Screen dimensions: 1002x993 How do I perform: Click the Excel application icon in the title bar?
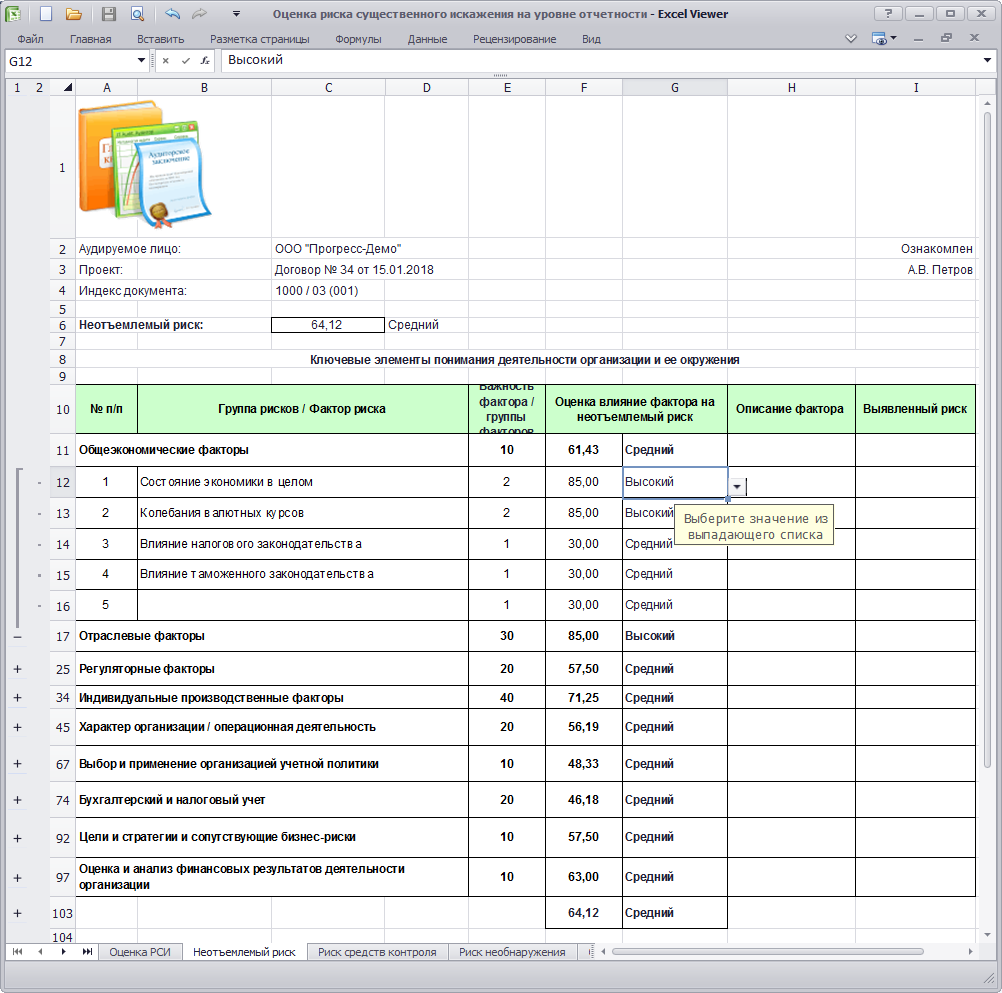click(x=13, y=13)
